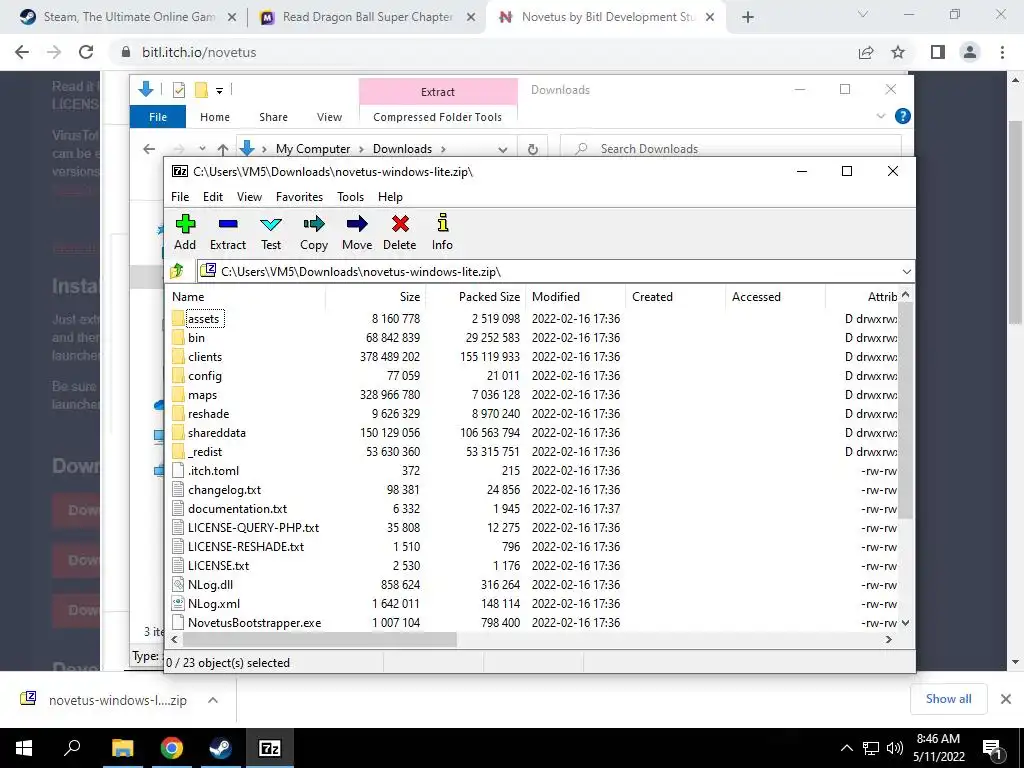Open the Info toolbar icon in 7-Zip
Image resolution: width=1024 pixels, height=768 pixels.
click(x=442, y=223)
